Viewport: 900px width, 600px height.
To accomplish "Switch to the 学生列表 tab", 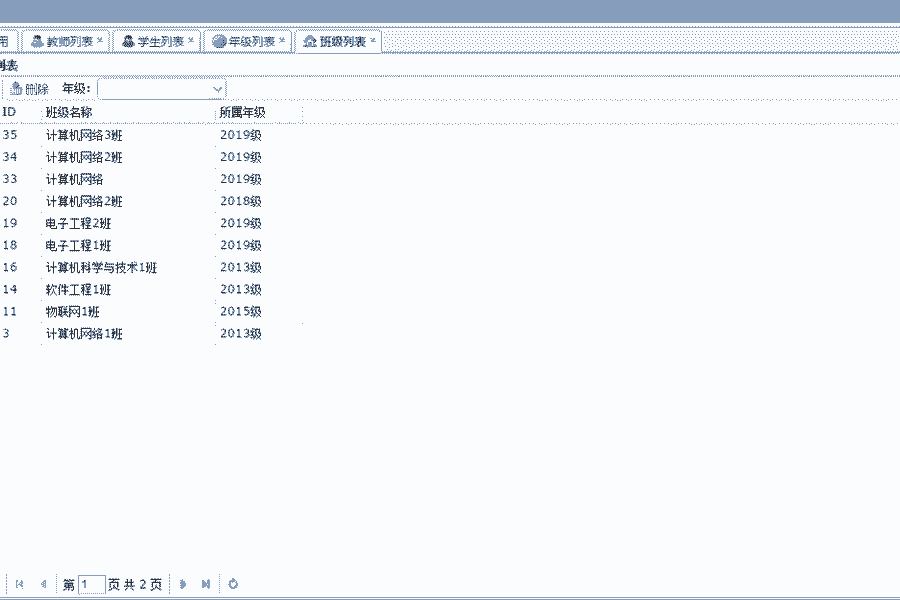I will [157, 41].
